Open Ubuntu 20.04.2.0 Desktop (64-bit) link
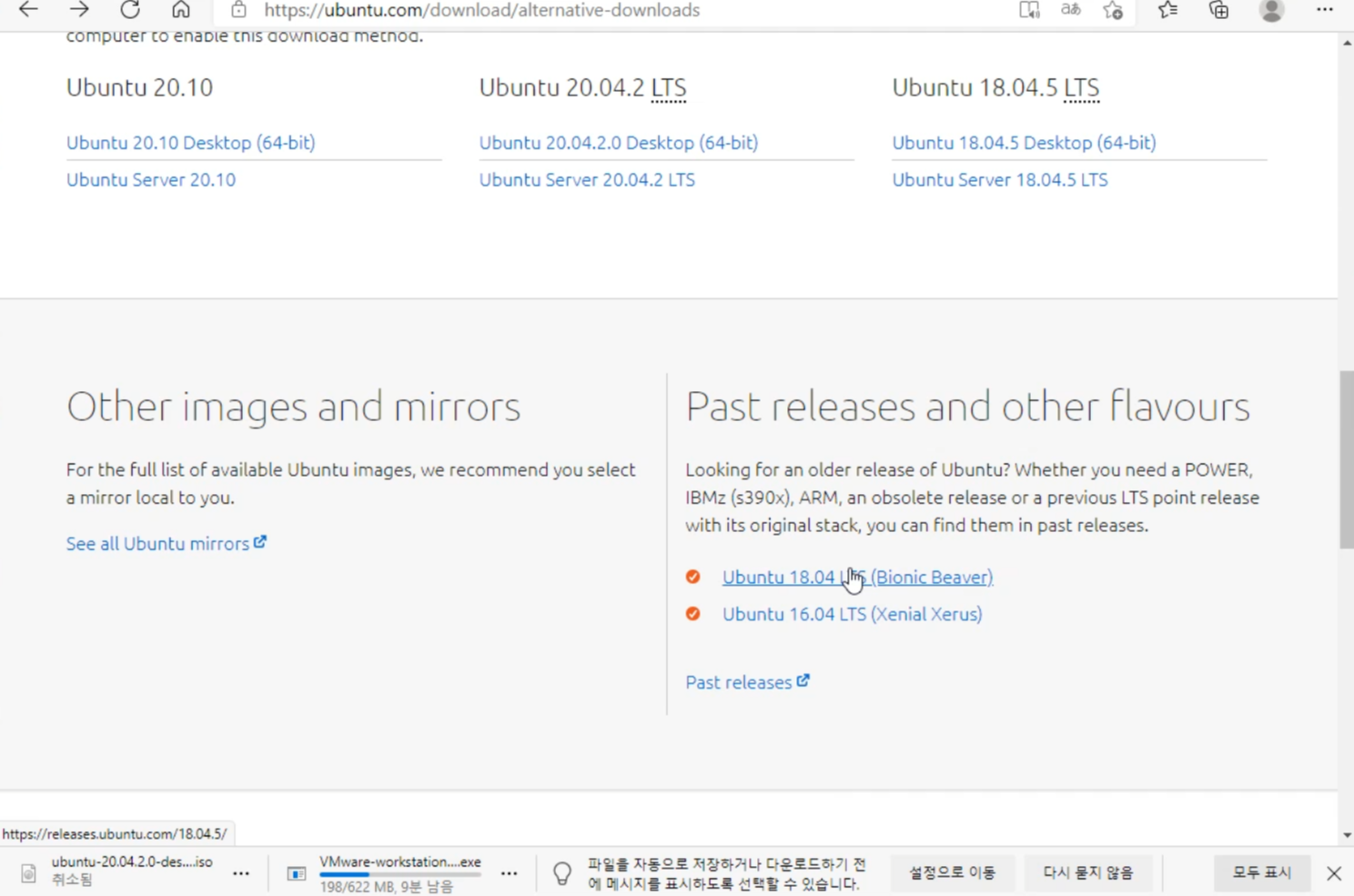This screenshot has width=1354, height=896. pyautogui.click(x=619, y=143)
